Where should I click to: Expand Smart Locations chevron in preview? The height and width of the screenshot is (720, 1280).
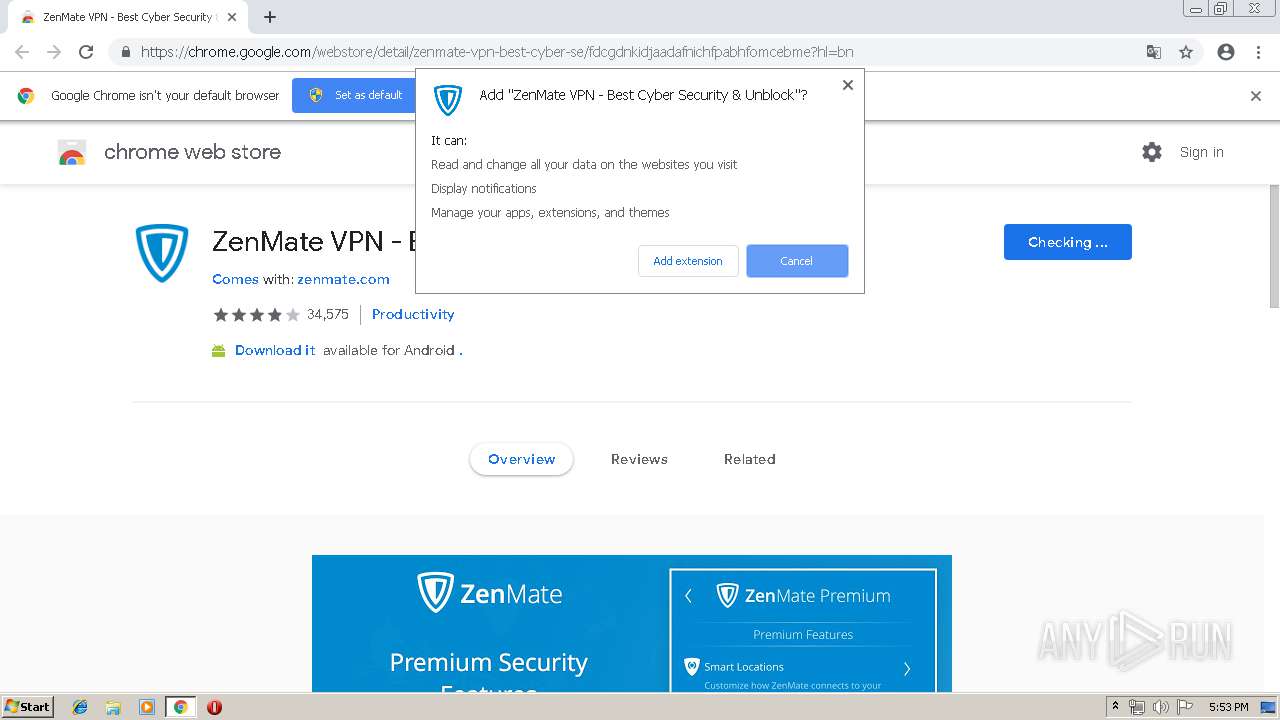click(x=907, y=668)
